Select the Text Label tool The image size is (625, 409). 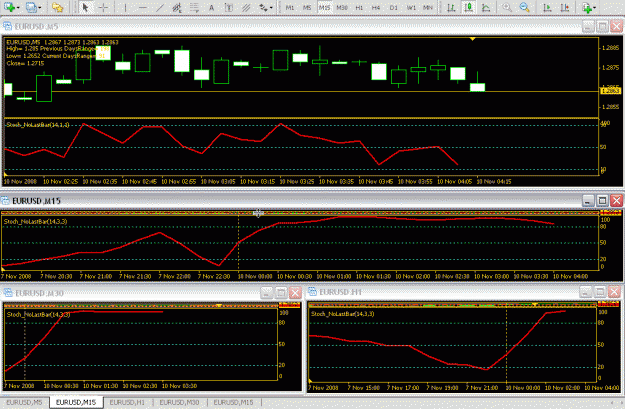point(229,7)
